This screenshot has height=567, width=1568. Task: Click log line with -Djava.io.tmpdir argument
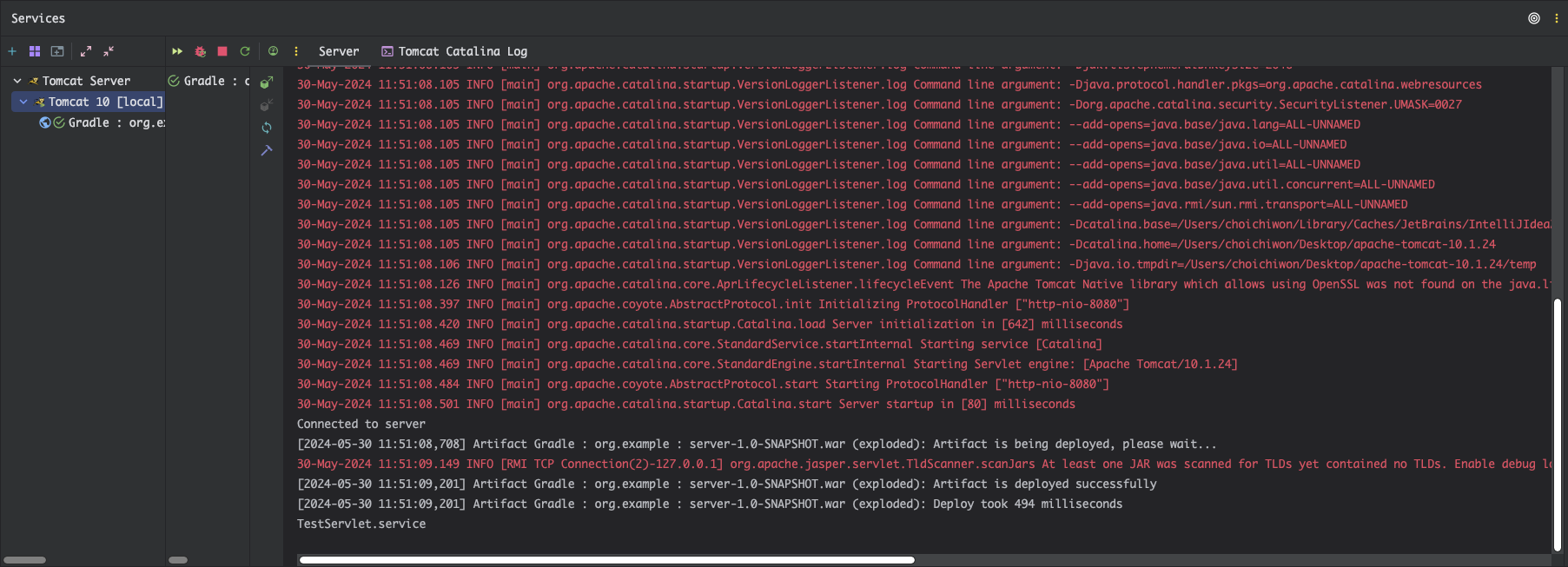pyautogui.click(x=916, y=264)
